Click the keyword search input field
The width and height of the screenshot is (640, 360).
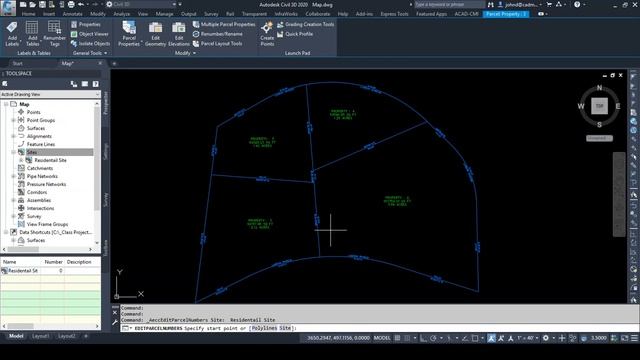pos(449,4)
